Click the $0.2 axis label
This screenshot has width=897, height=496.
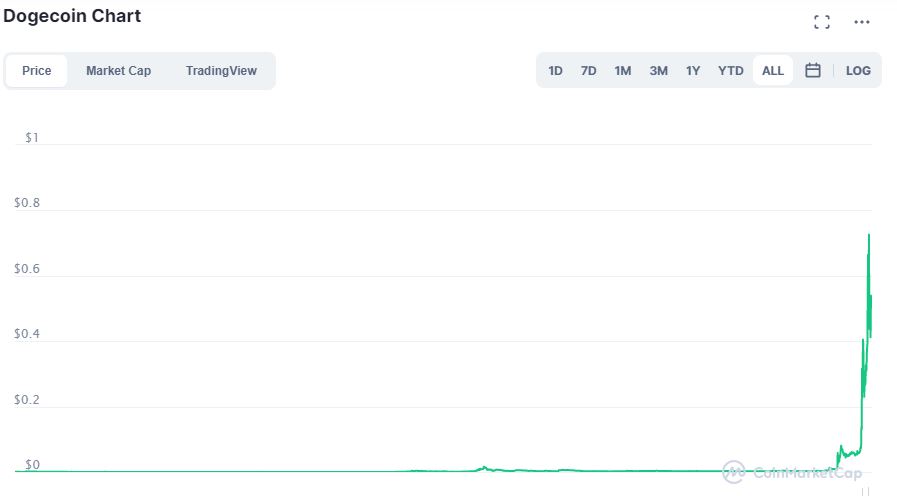coord(27,399)
